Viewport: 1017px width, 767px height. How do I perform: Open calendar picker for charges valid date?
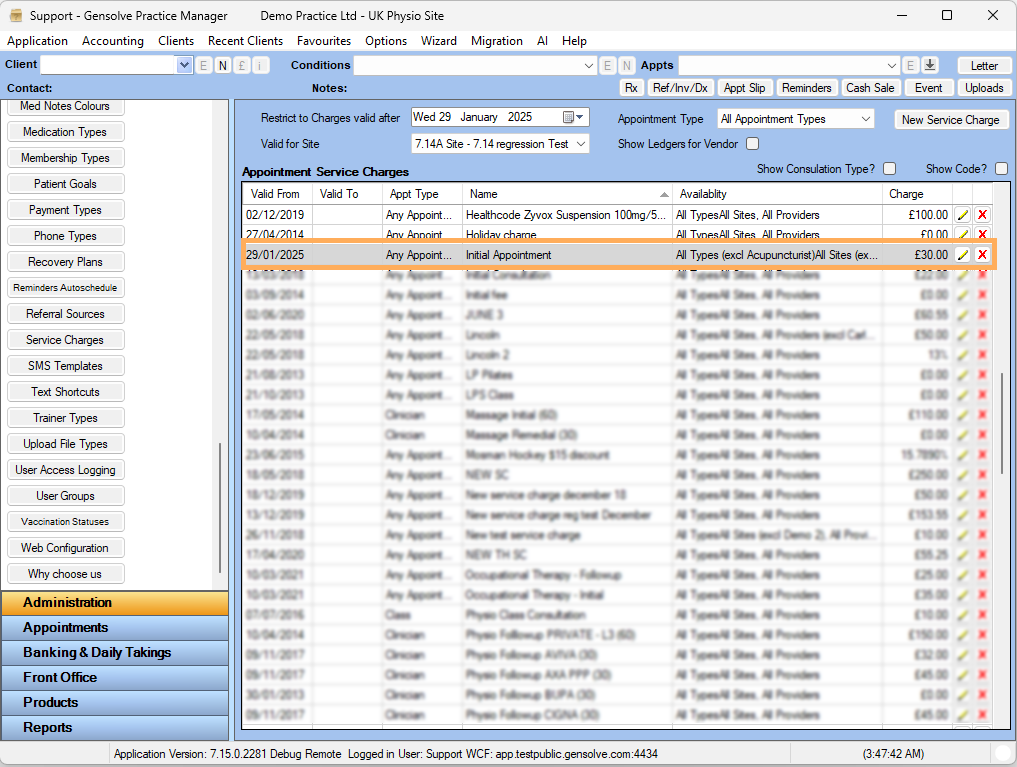[569, 117]
